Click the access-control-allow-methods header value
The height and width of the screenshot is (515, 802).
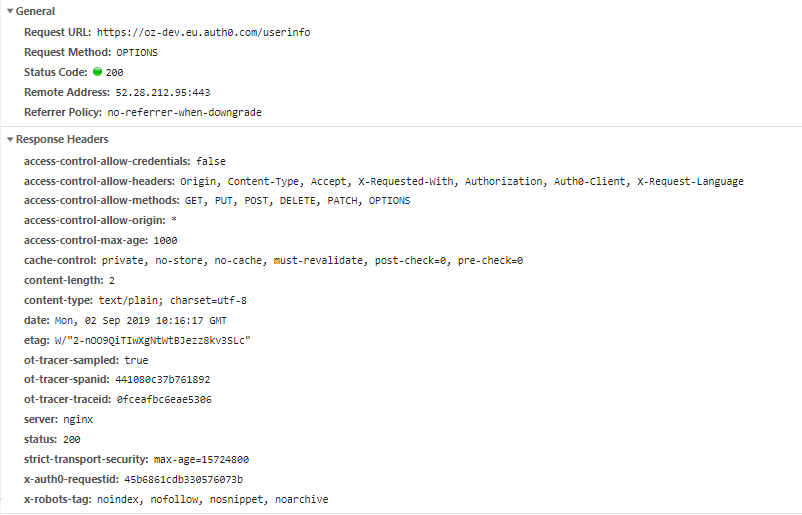pyautogui.click(x=297, y=201)
